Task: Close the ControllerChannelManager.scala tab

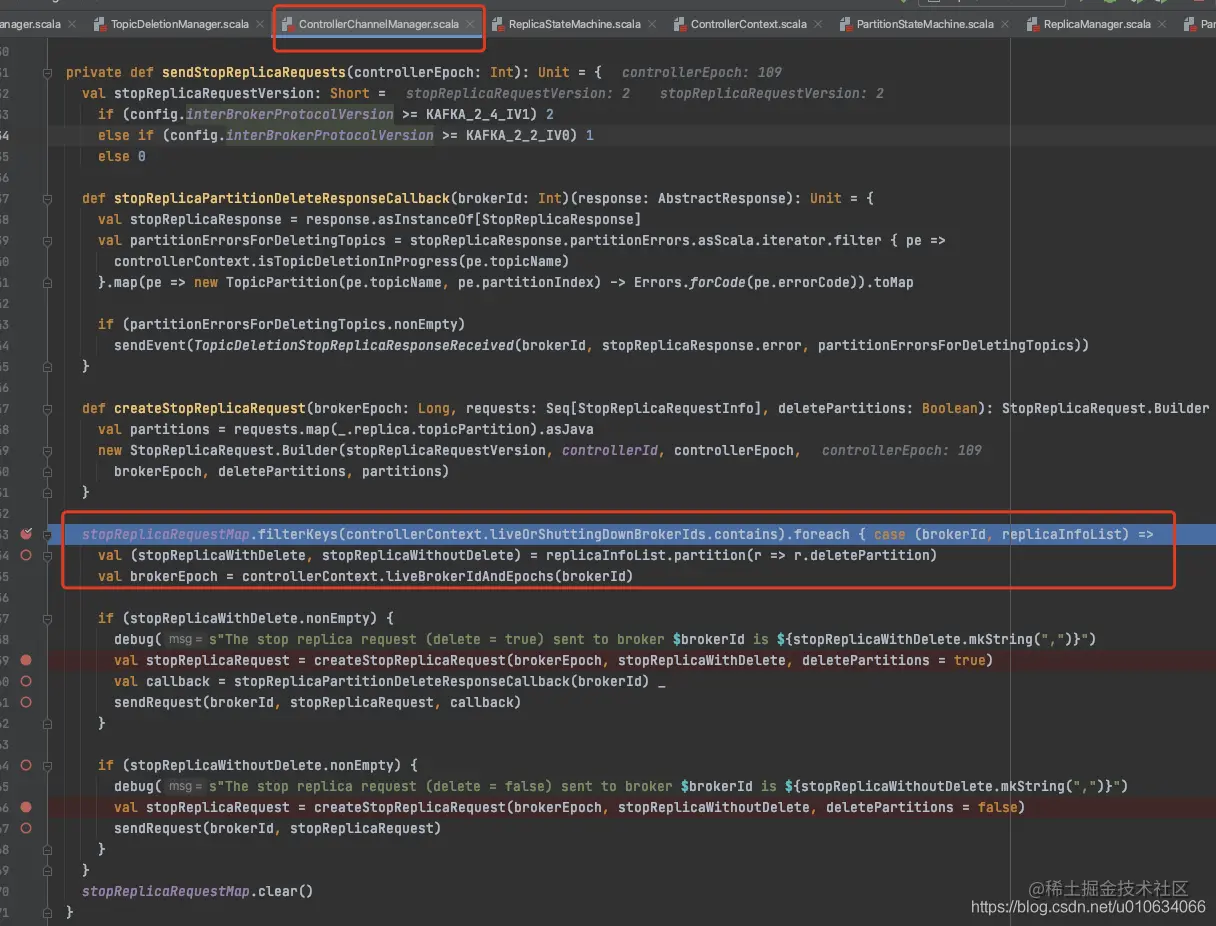Action: pos(470,24)
